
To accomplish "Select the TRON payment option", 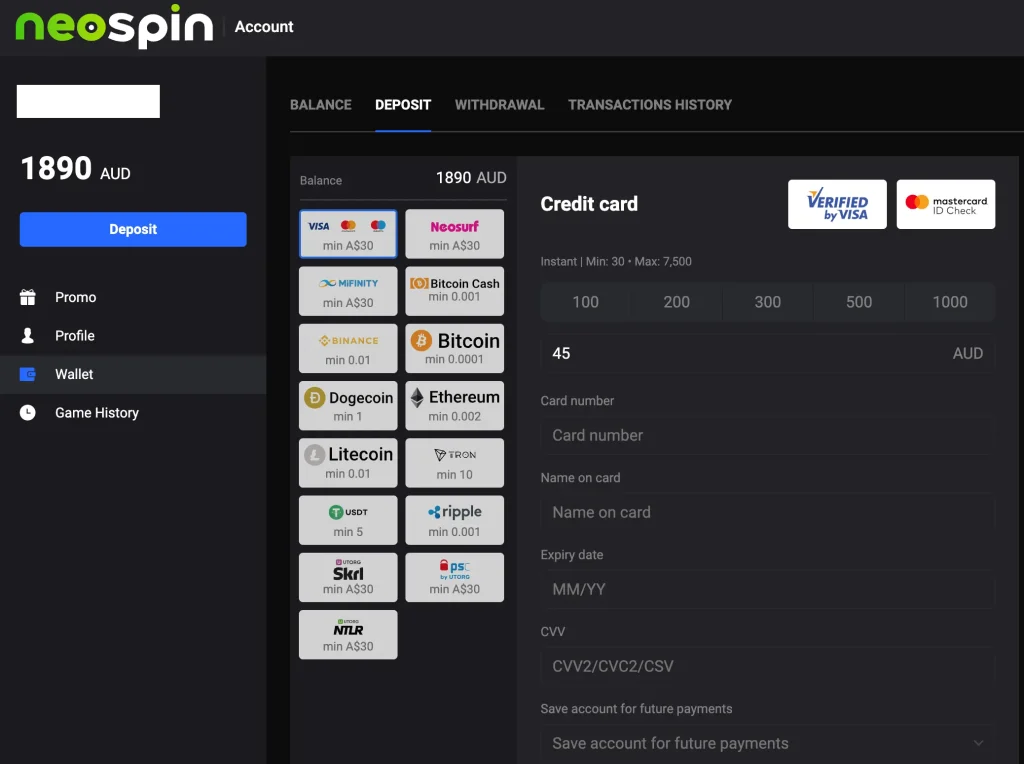I will click(x=454, y=462).
